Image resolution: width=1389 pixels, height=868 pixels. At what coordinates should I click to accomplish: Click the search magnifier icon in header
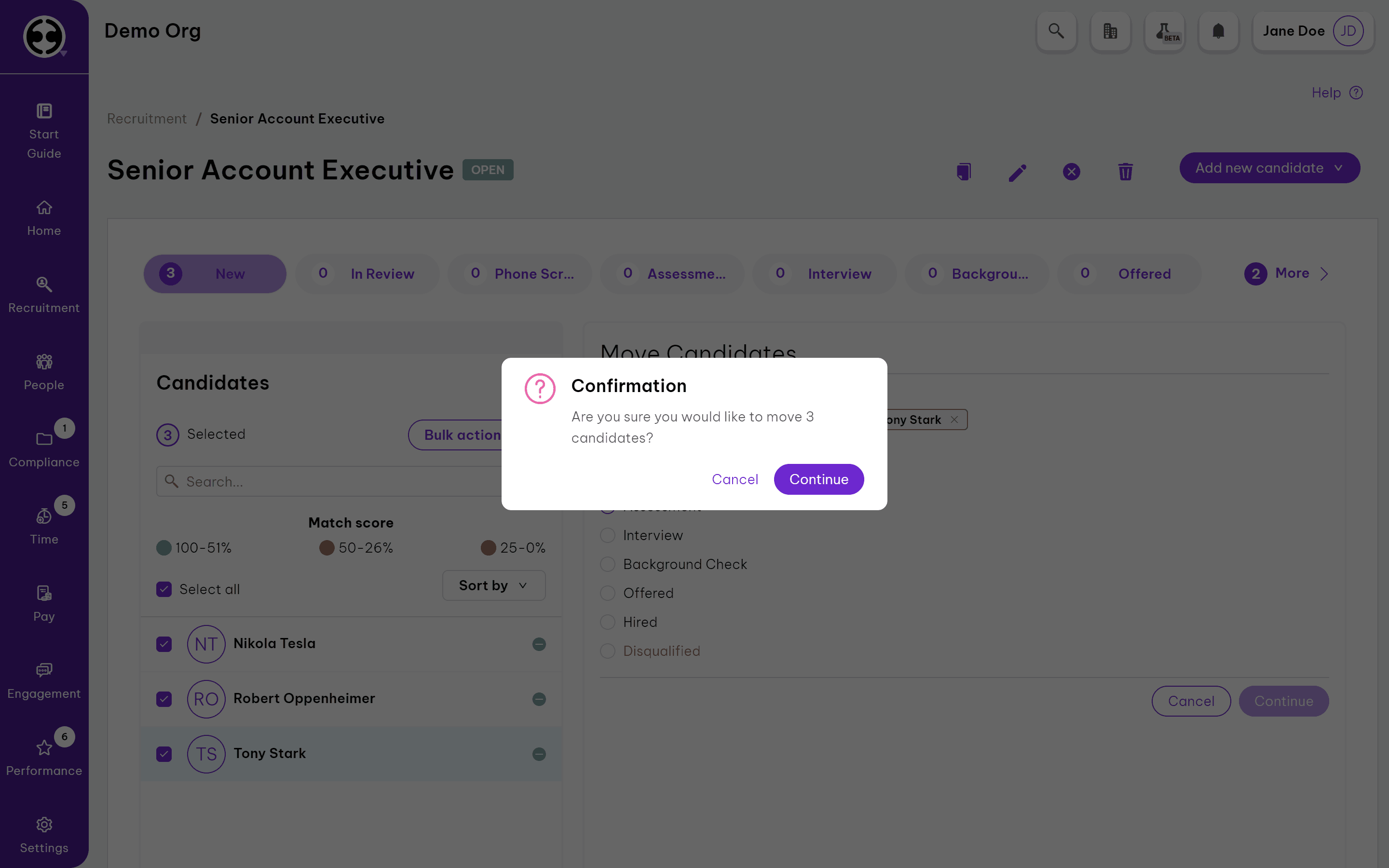pos(1056,31)
